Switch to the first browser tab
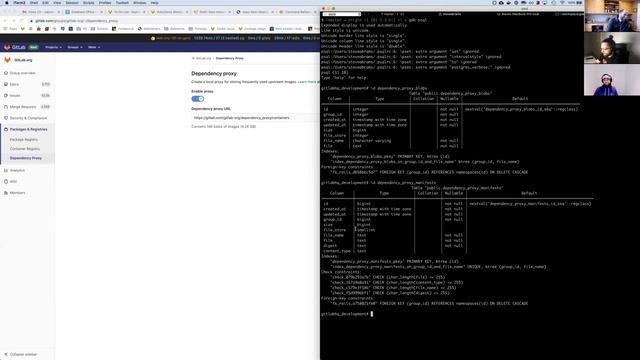The image size is (640, 360). (40, 12)
